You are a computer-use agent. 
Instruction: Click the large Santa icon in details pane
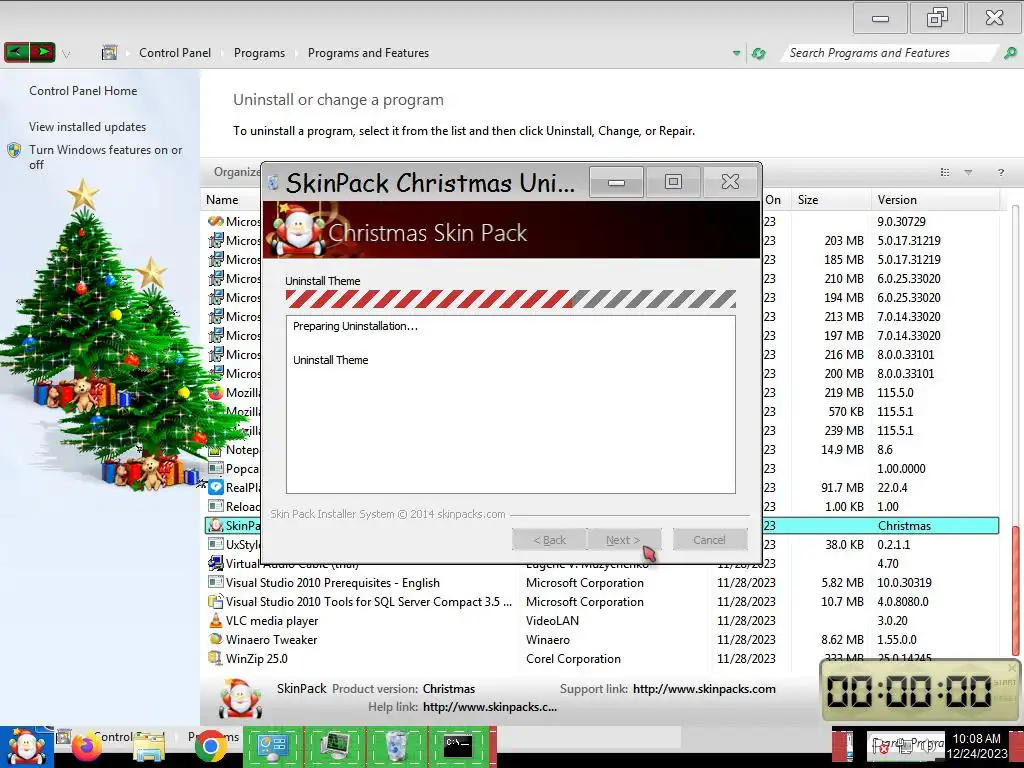(x=241, y=698)
